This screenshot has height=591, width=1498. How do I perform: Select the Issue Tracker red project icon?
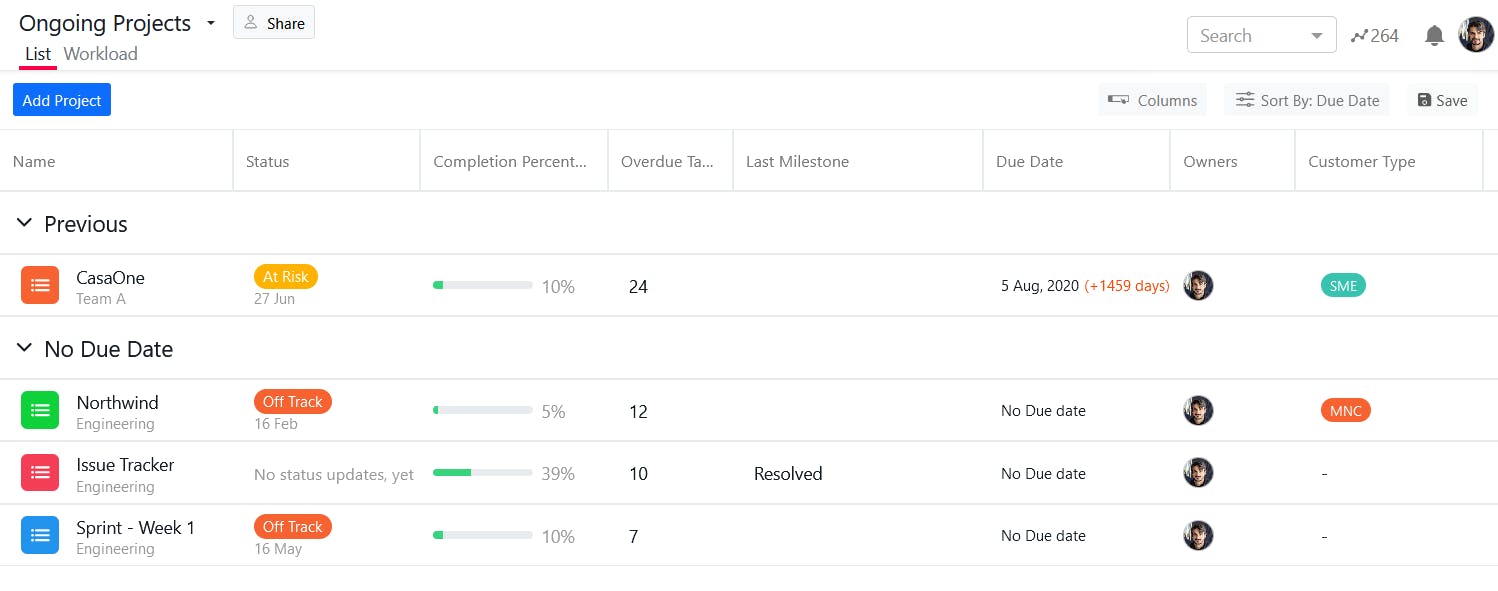point(40,472)
